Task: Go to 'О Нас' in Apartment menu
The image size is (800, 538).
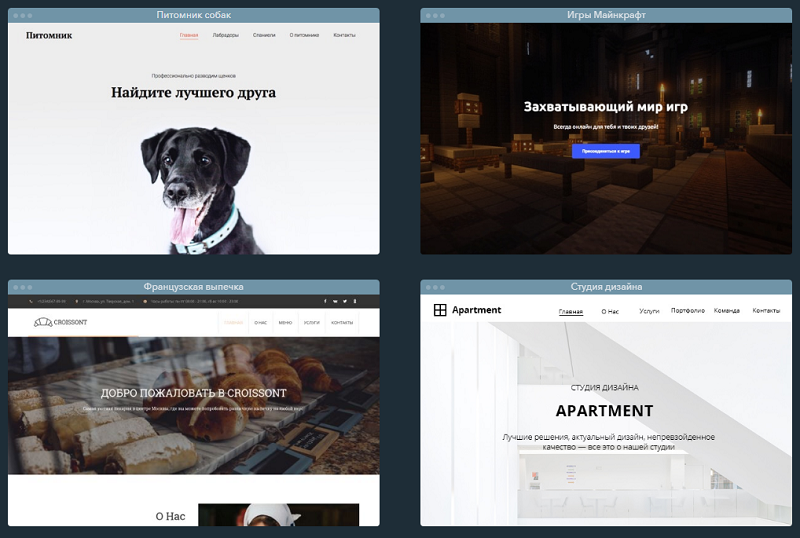Action: 610,311
